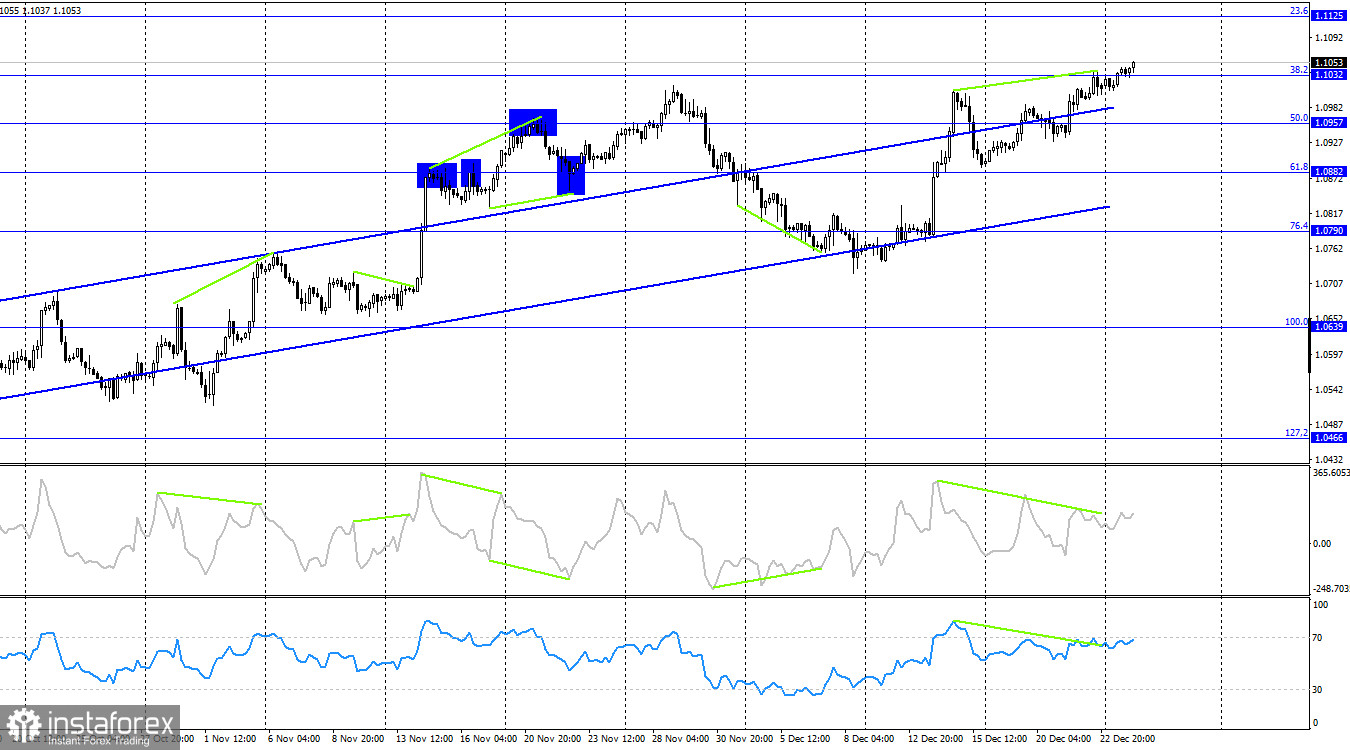Click the -248.703 indicator scale value
This screenshot has height=750, width=1350.
click(1330, 590)
